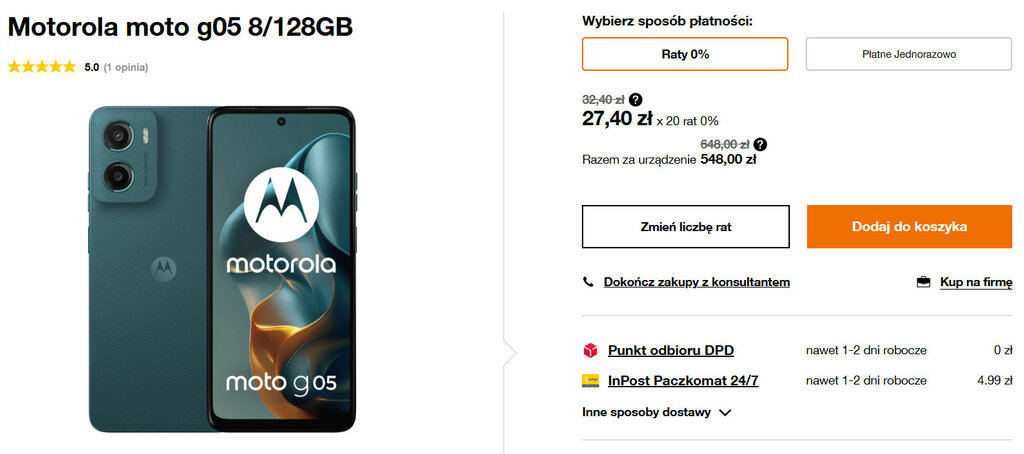The width and height of the screenshot is (1024, 454).
Task: Expand Inne sposoby dostawy
Action: (x=646, y=412)
